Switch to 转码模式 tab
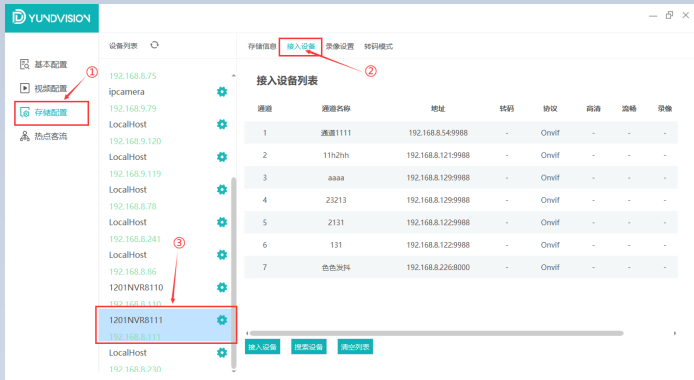 coord(378,46)
